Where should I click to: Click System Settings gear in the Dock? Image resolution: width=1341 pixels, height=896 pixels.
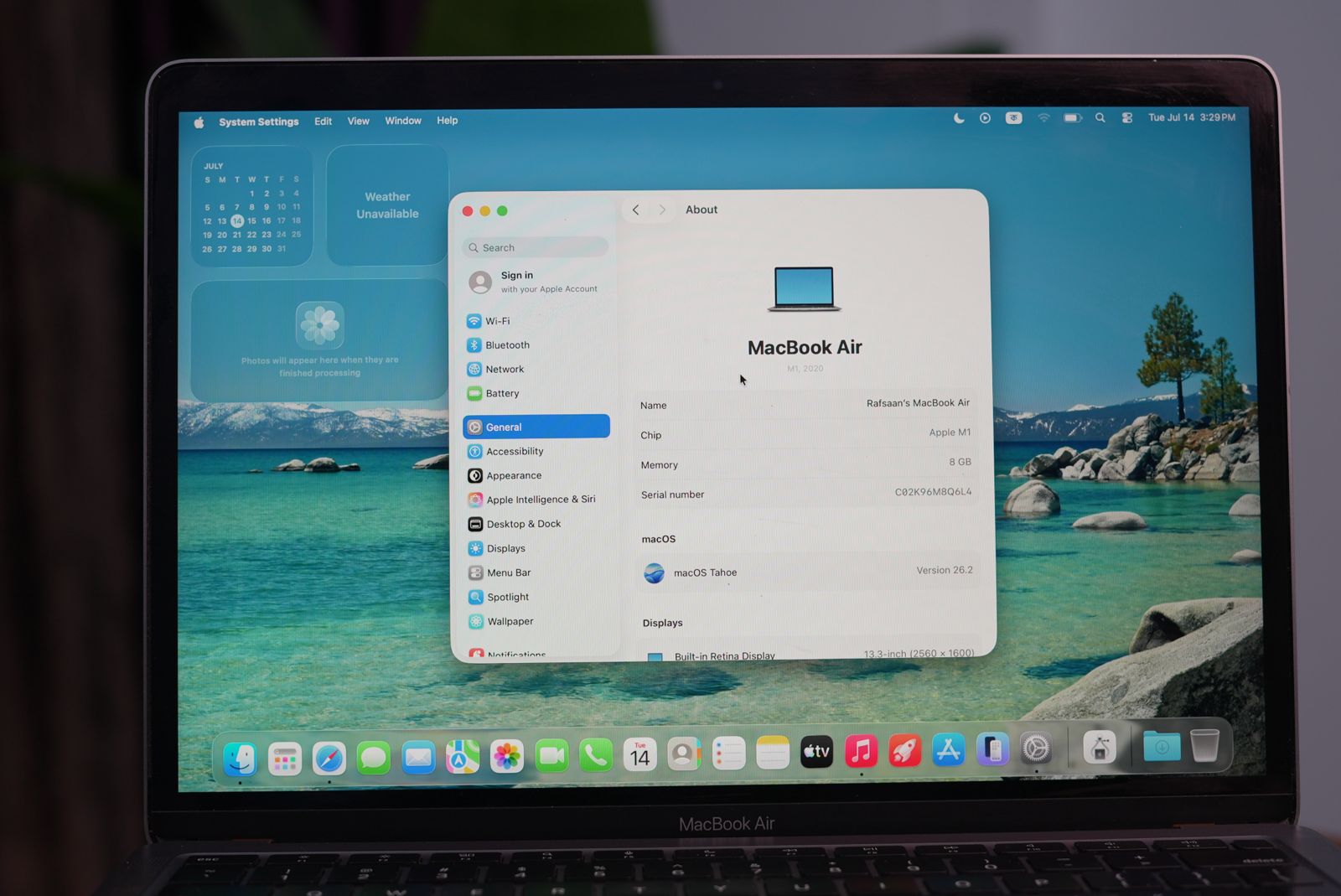(x=1037, y=748)
